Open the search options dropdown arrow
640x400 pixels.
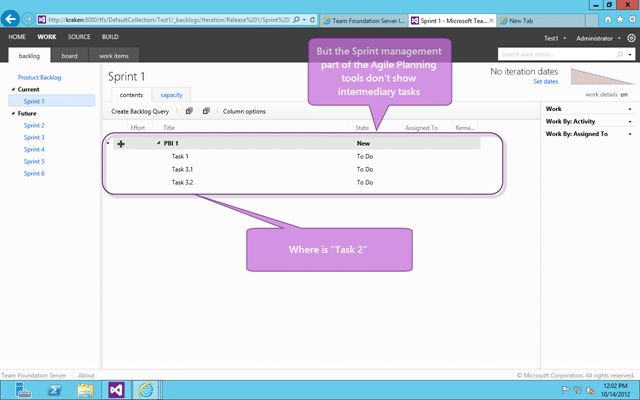pyautogui.click(x=630, y=54)
